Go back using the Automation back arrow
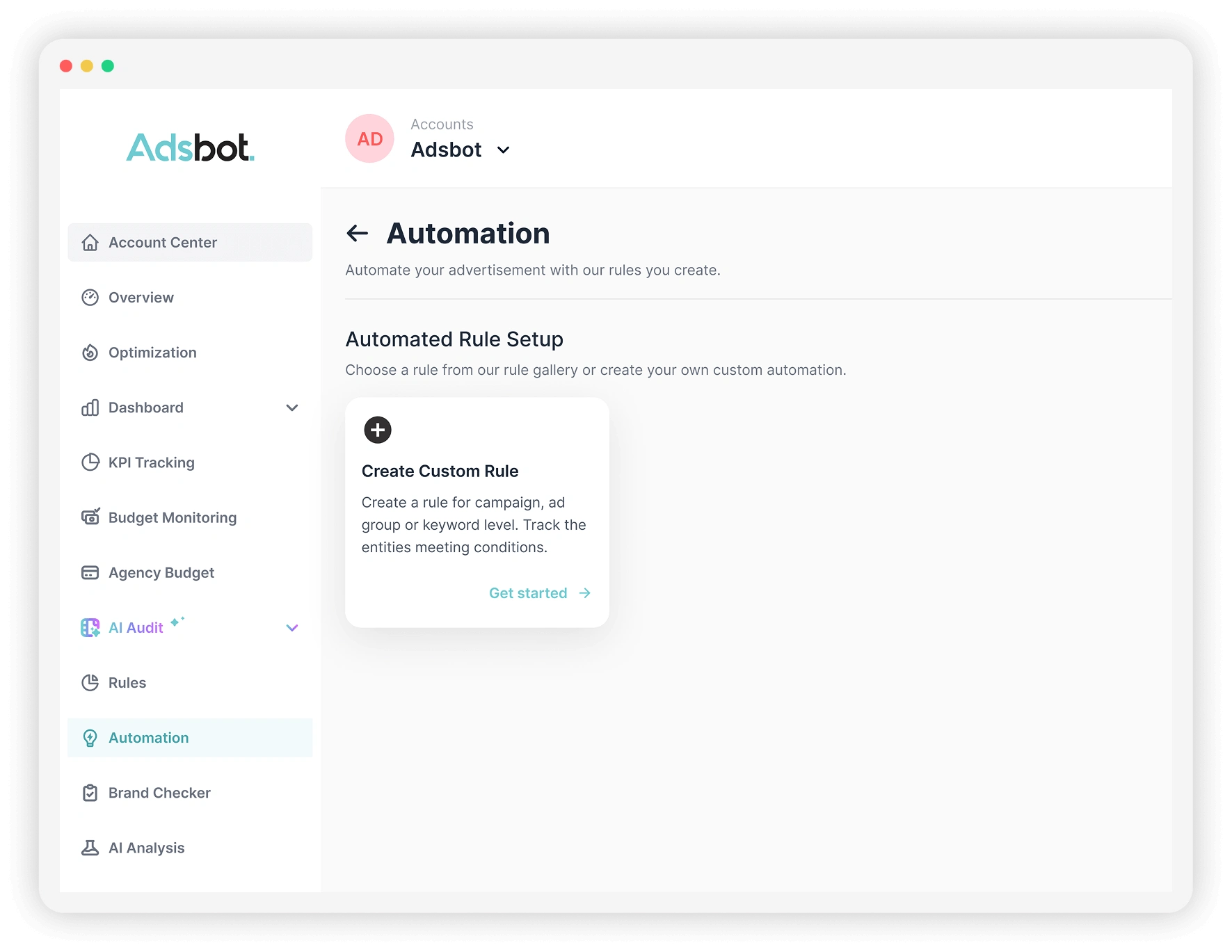1232x952 pixels. [358, 233]
